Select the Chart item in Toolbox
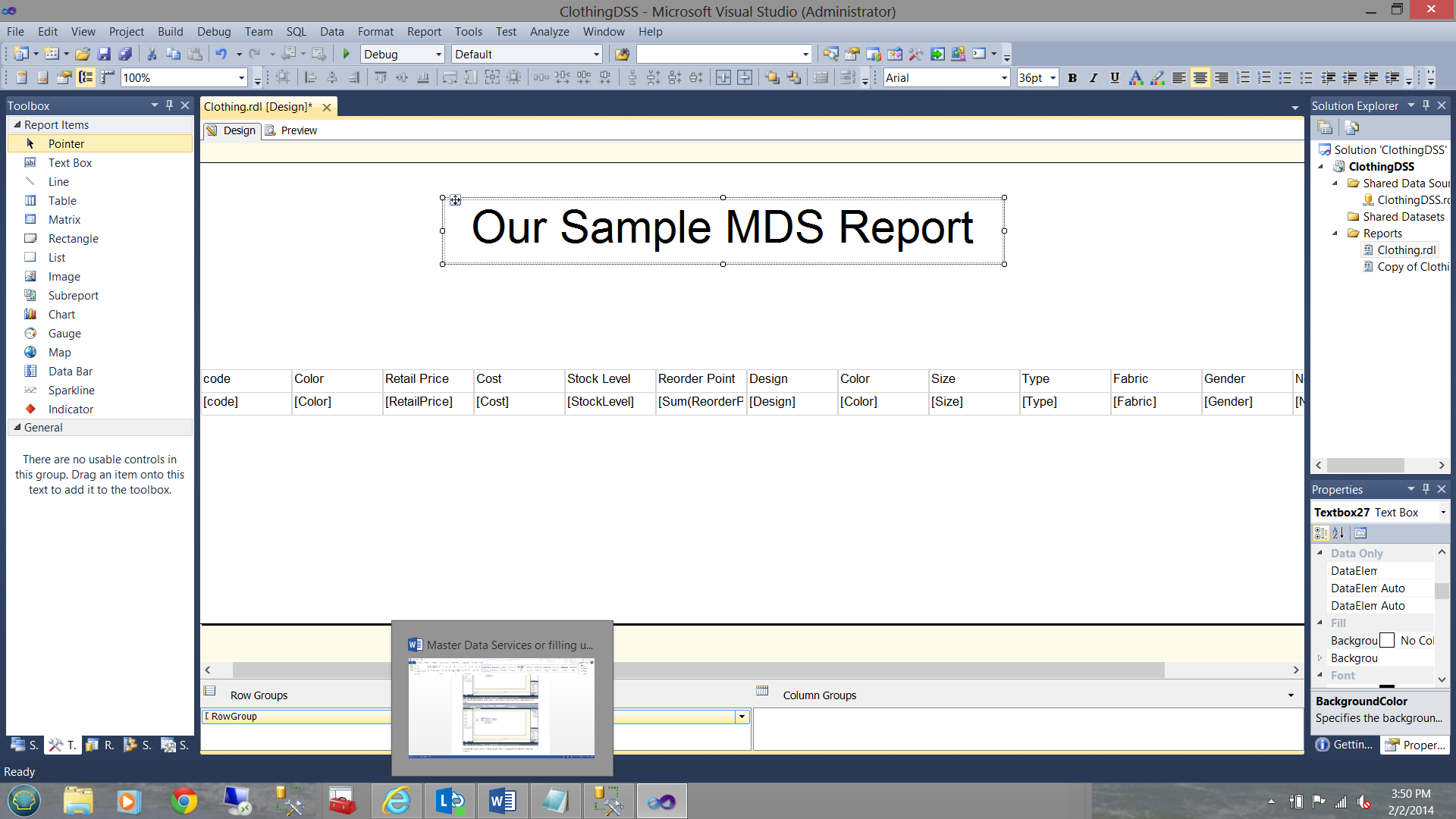 61,314
